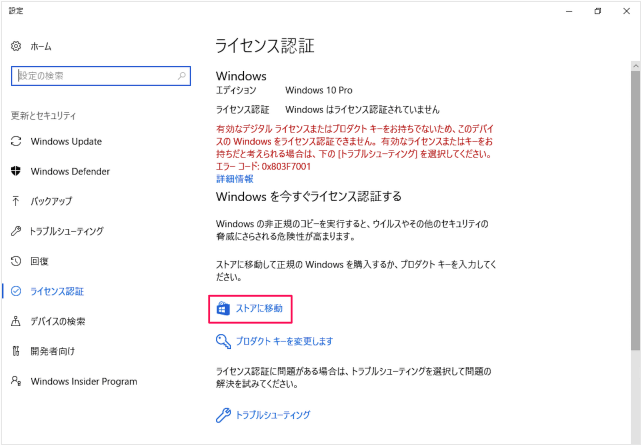Open the ライセンス認証 sidebar item
This screenshot has width=641, height=445.
coord(57,291)
